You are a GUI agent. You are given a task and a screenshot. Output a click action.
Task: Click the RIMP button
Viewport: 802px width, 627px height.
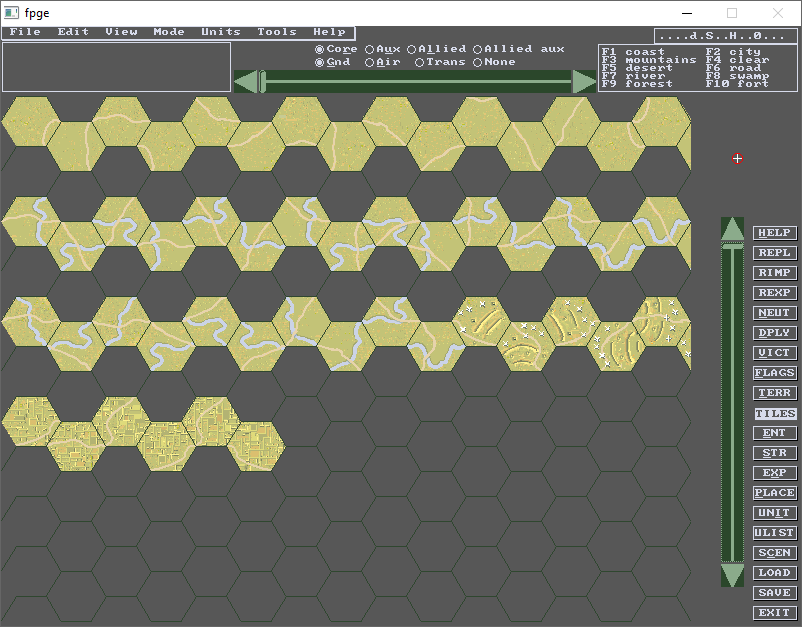[x=774, y=273]
